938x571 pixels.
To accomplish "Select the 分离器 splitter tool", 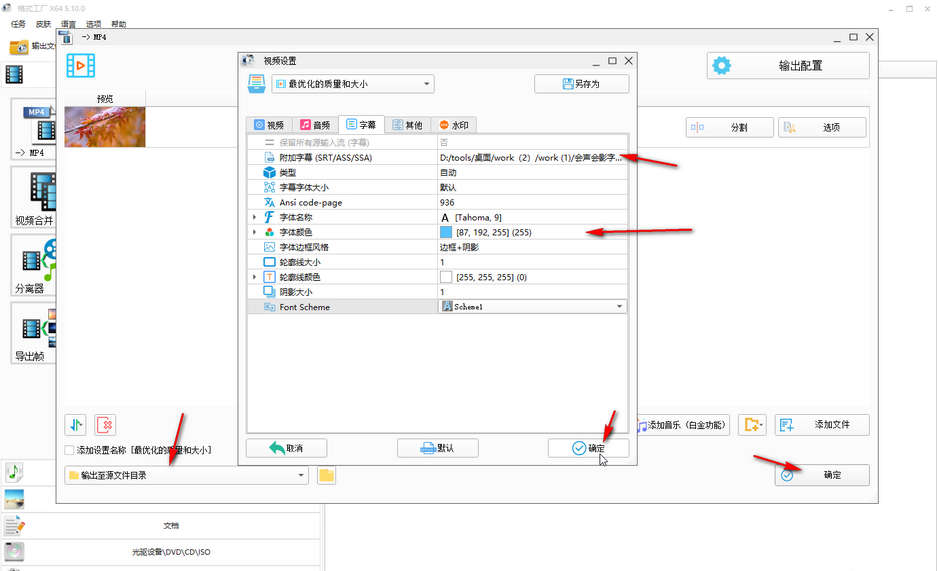I will 34,265.
